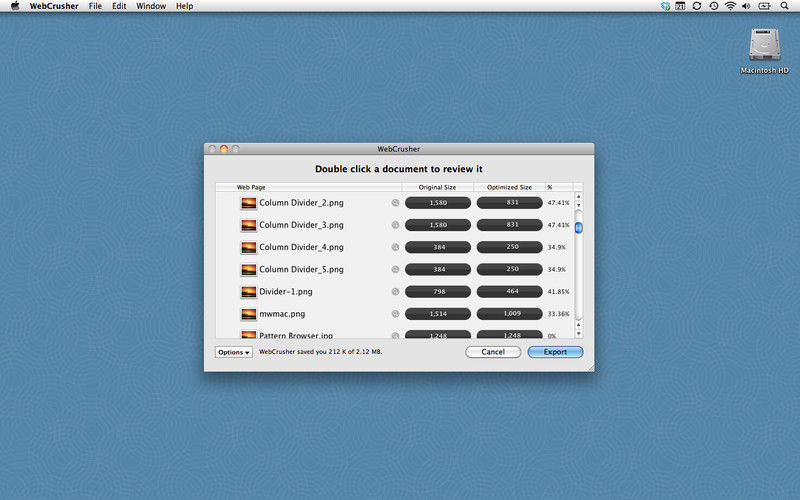Click the Export button
The width and height of the screenshot is (800, 500).
[x=555, y=352]
